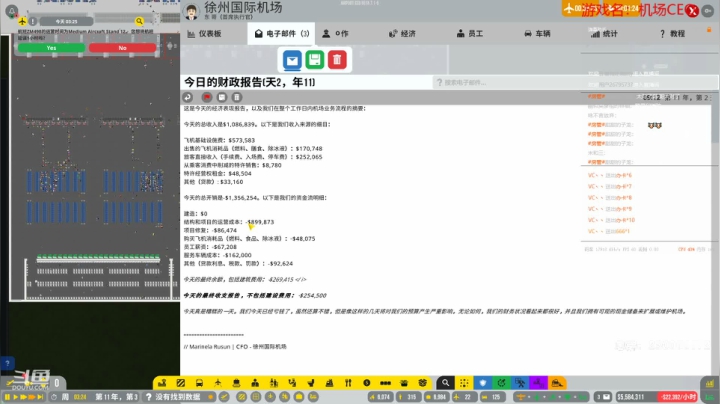The height and width of the screenshot is (404, 720).
Task: Click the reply arrow icon above email
Action: point(187,97)
